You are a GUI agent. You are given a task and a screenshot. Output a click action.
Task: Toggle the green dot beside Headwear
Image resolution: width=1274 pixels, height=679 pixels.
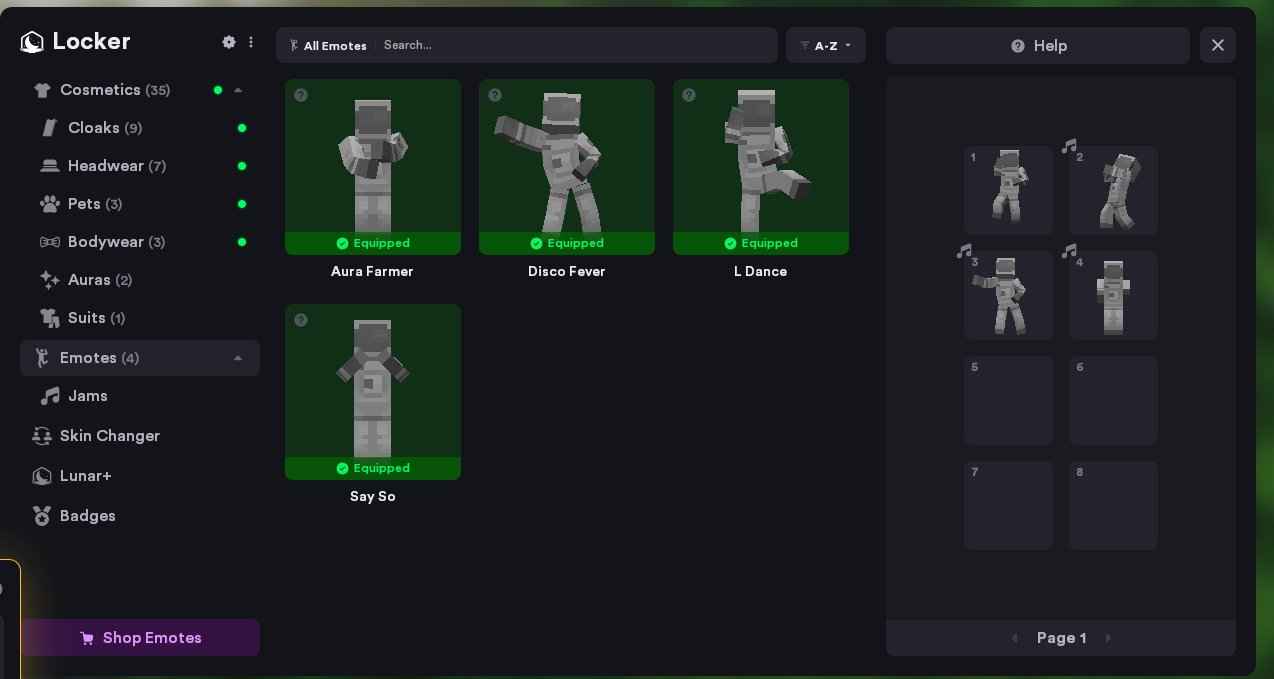coord(242,166)
